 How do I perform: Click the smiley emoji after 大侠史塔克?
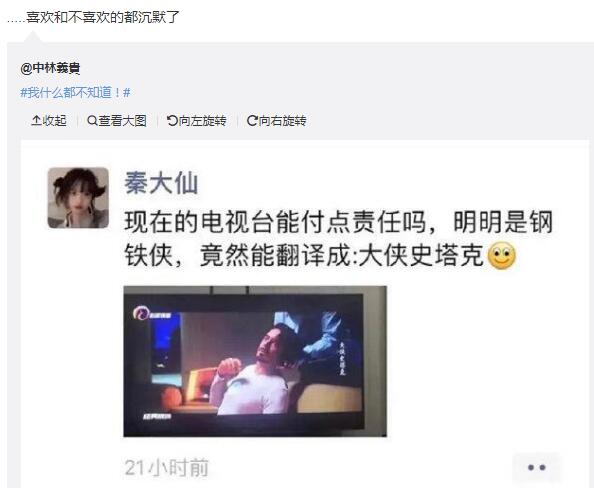(x=502, y=257)
